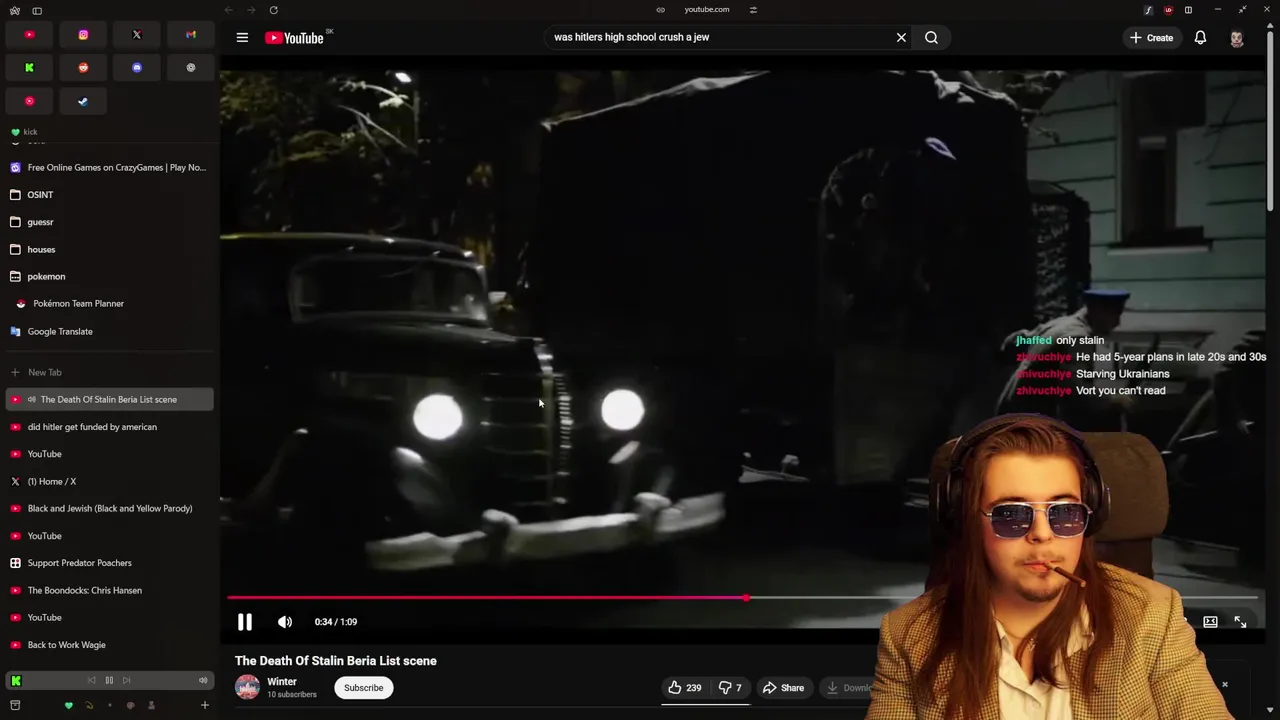1280x720 pixels.
Task: Open YouTube hamburger guide menu
Action: [x=242, y=38]
